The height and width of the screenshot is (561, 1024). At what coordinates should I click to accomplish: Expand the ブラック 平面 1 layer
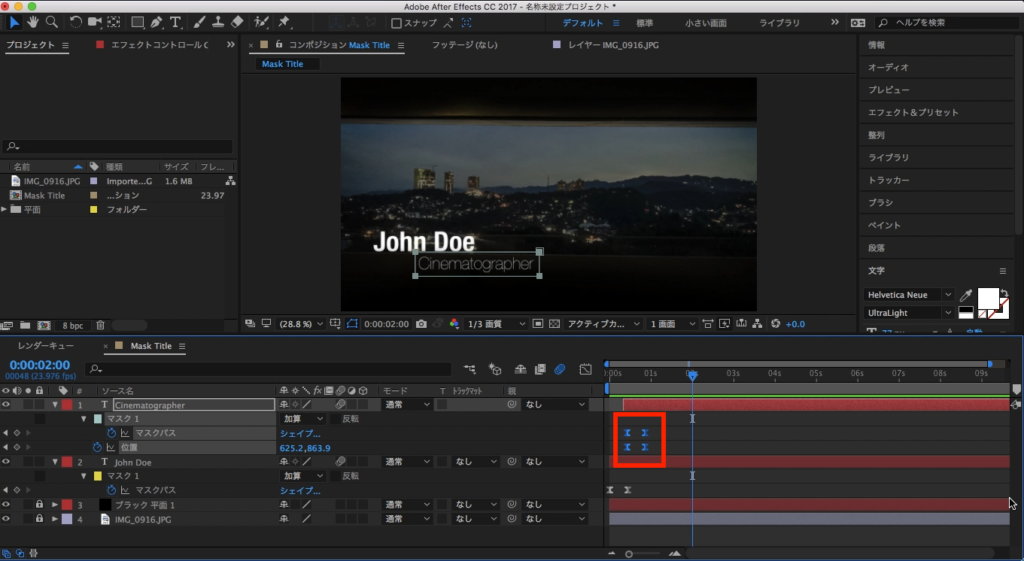click(x=54, y=505)
